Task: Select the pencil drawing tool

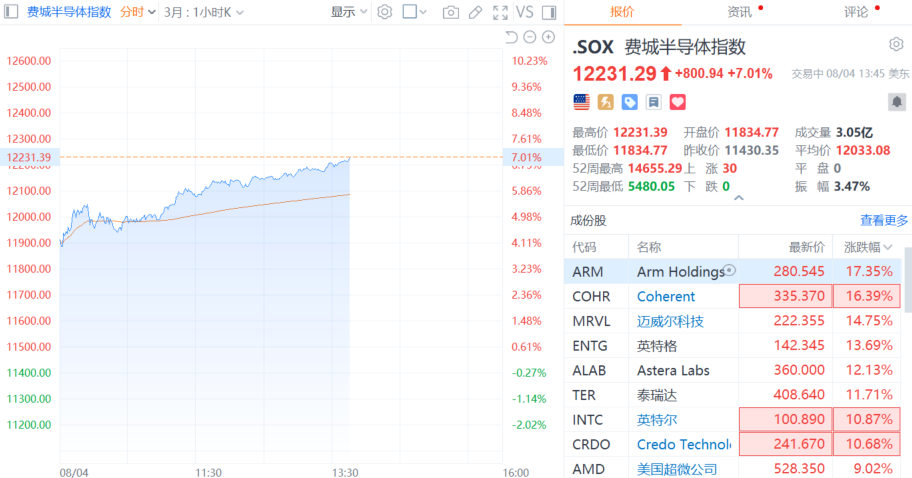Action: tap(475, 12)
